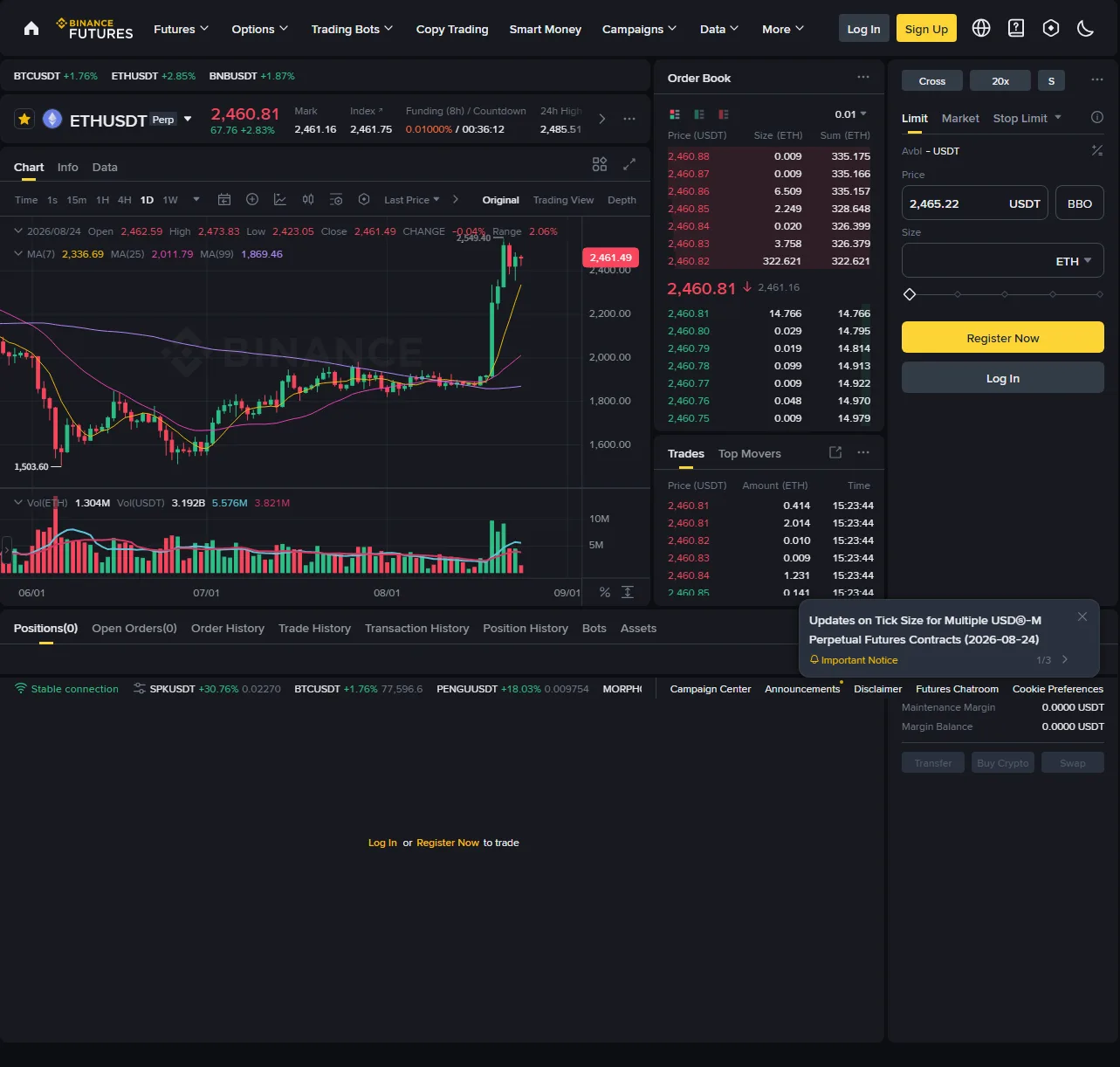Open the Position History tab

tap(526, 628)
